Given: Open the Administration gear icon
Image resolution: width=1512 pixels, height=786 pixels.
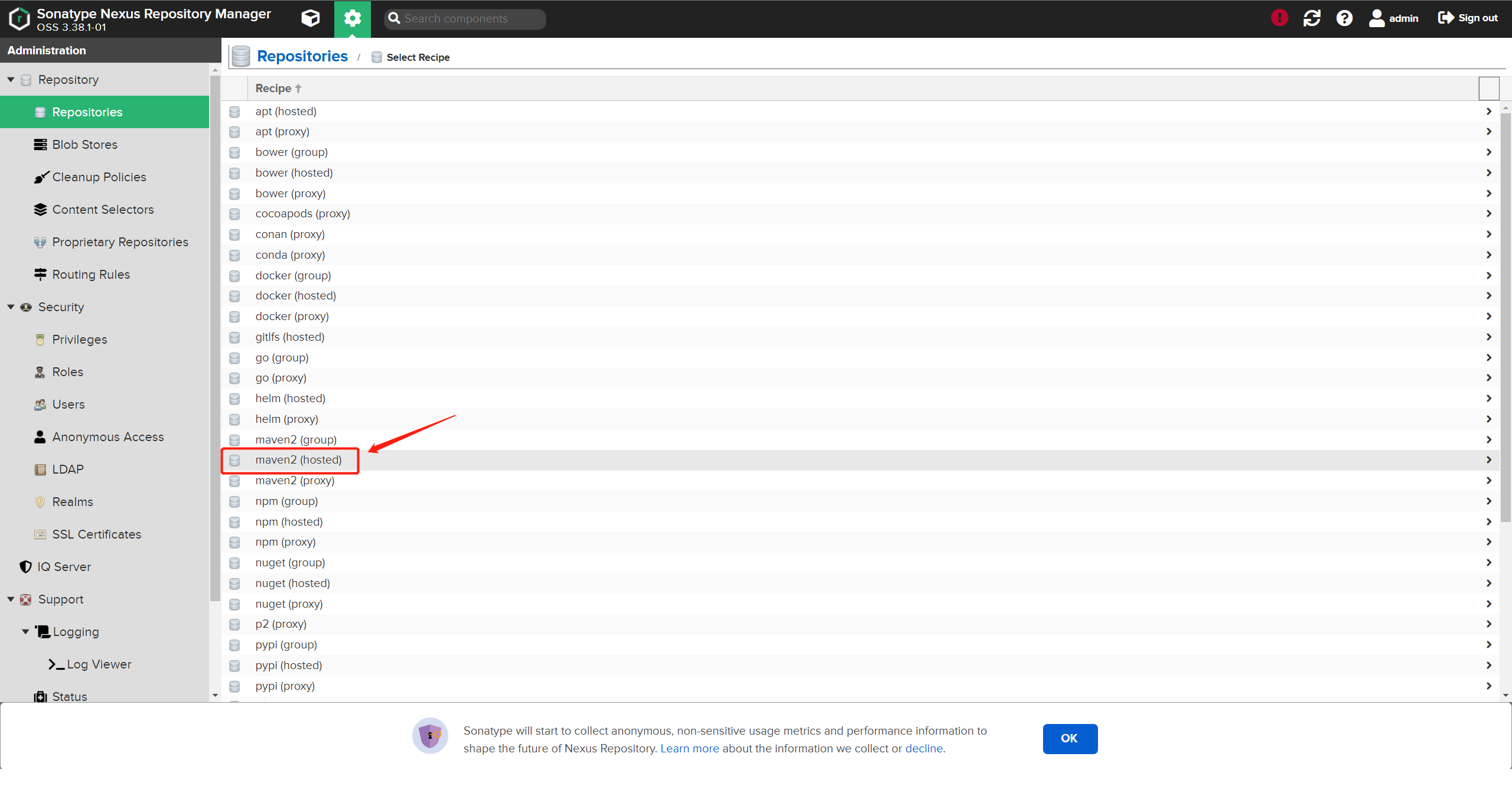Looking at the screenshot, I should [x=353, y=18].
